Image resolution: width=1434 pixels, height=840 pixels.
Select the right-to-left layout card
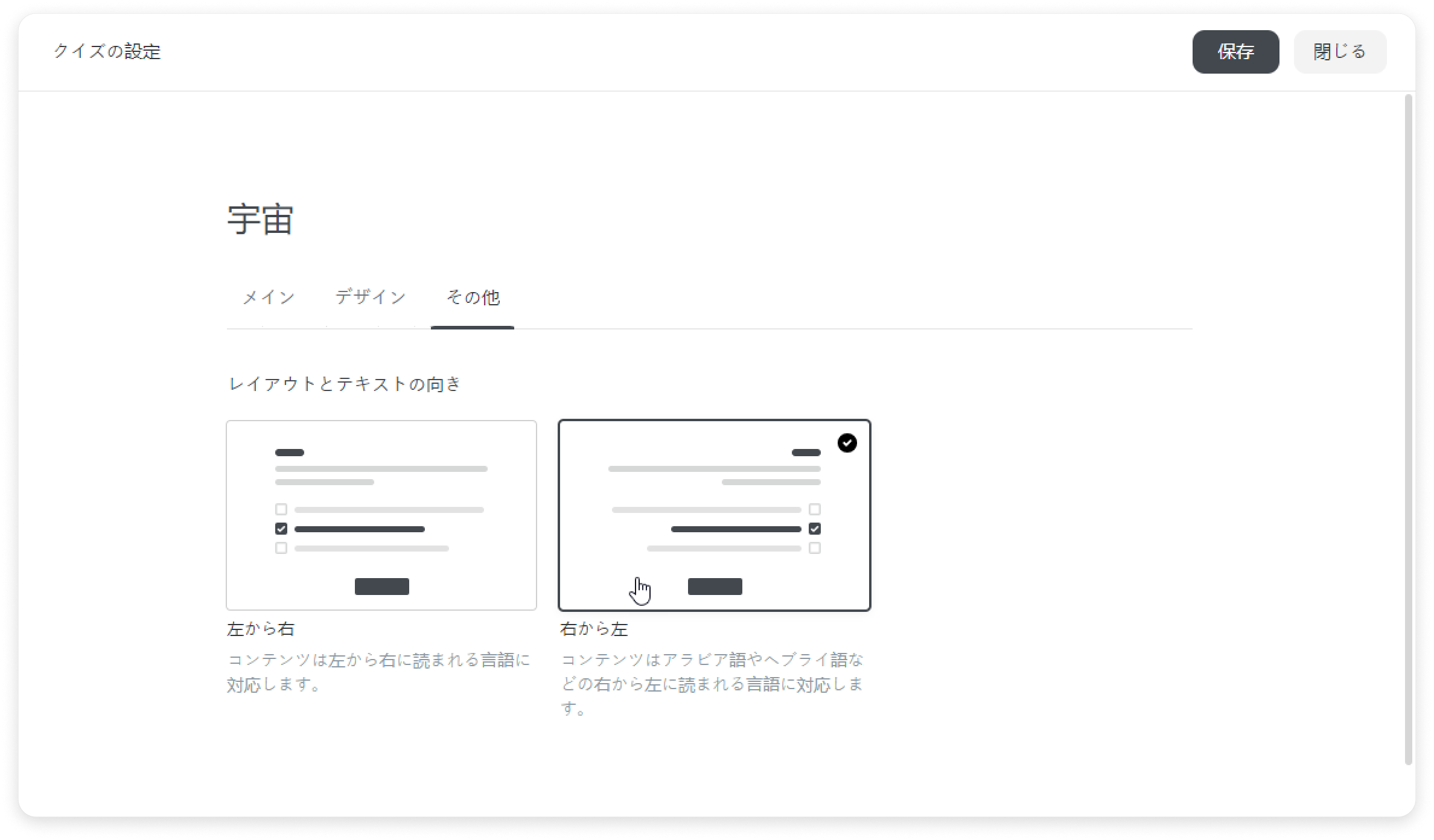click(x=714, y=515)
